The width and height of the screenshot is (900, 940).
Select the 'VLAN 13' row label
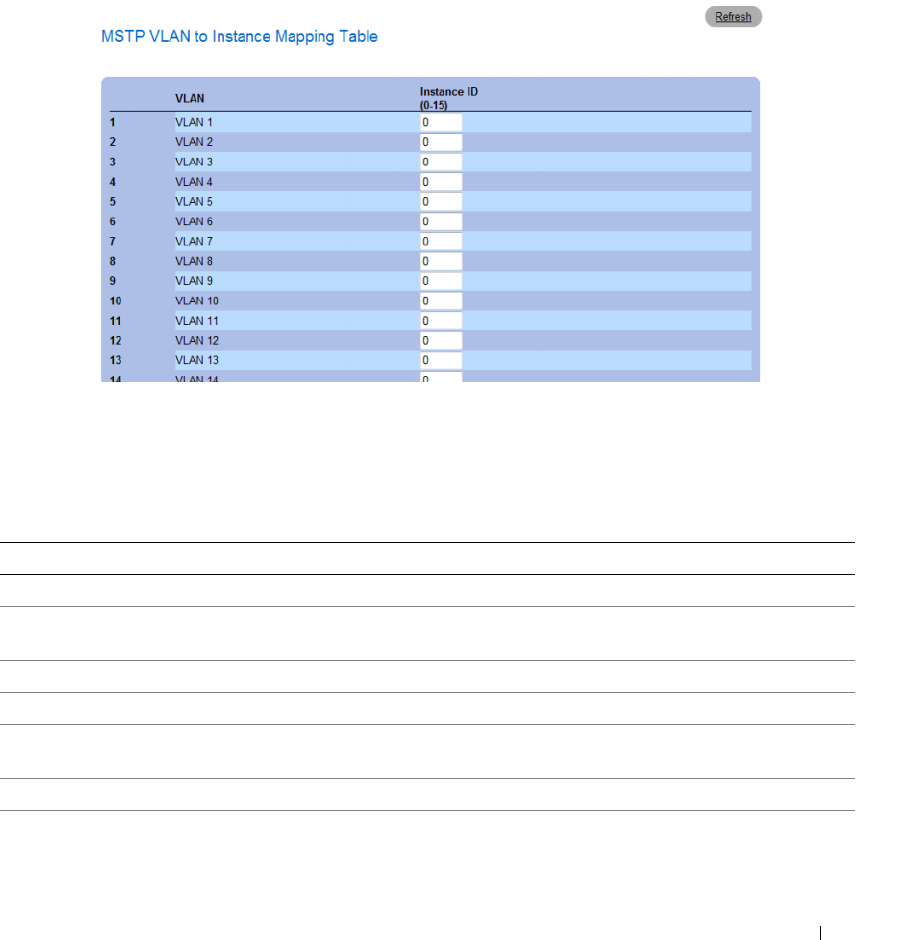[x=197, y=360]
